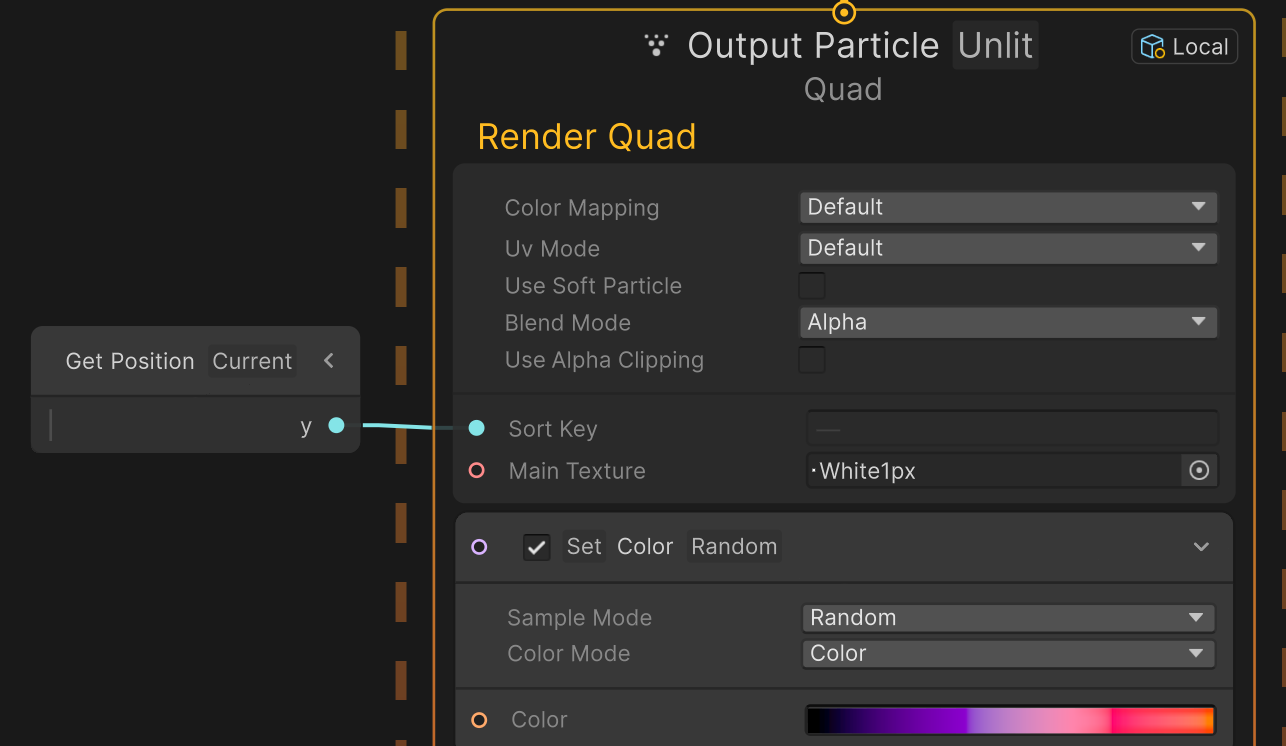This screenshot has height=746, width=1286.
Task: Collapse the Set Color block chevron
Action: pos(1202,547)
